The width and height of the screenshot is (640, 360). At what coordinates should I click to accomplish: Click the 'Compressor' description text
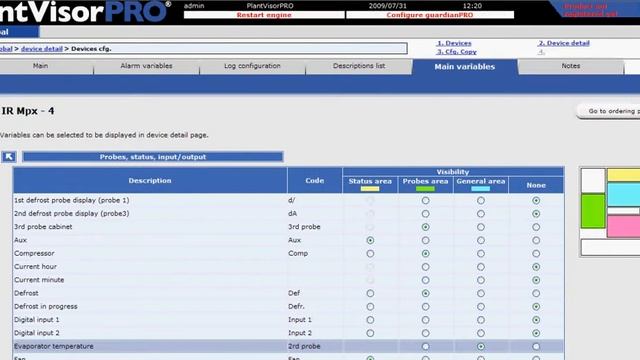point(34,253)
